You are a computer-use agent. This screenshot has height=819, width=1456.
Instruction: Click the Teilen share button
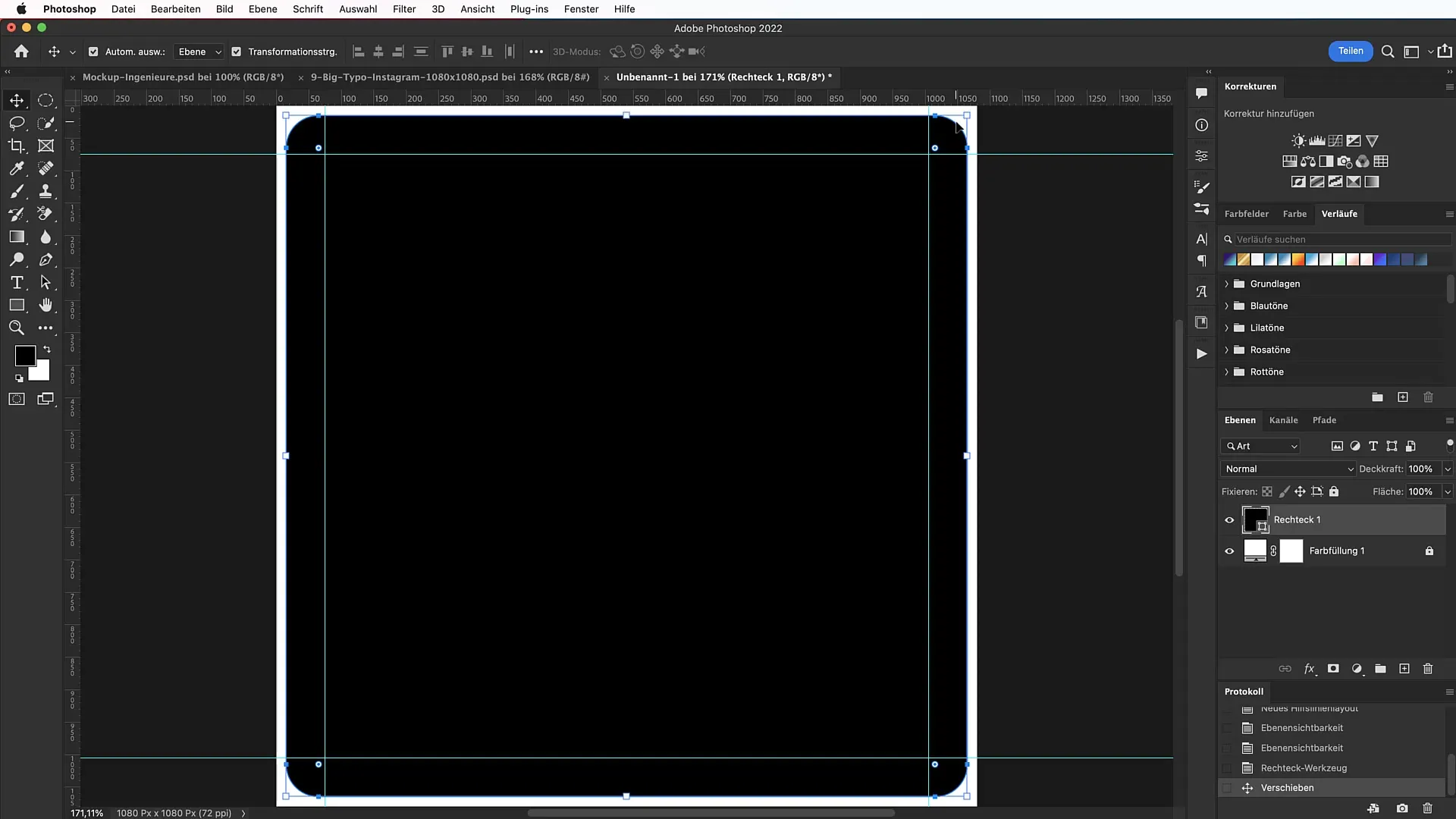pos(1350,51)
